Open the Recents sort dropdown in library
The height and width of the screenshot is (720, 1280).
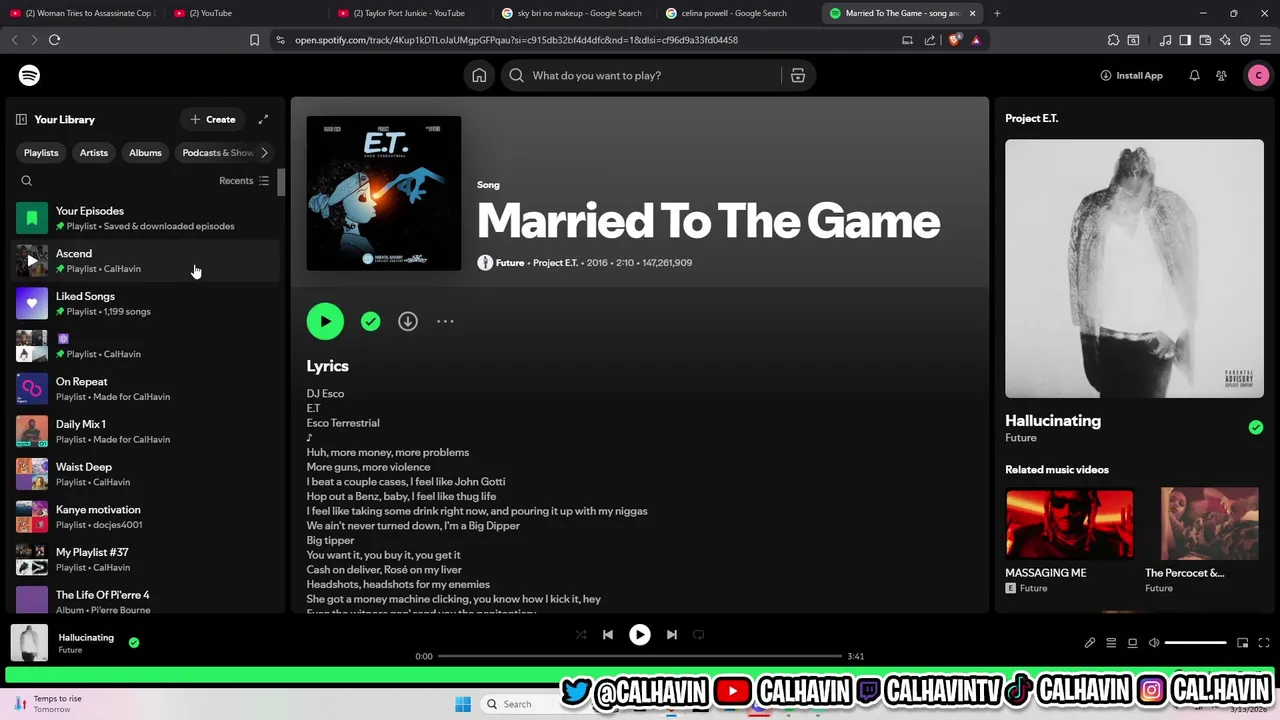[x=244, y=181]
